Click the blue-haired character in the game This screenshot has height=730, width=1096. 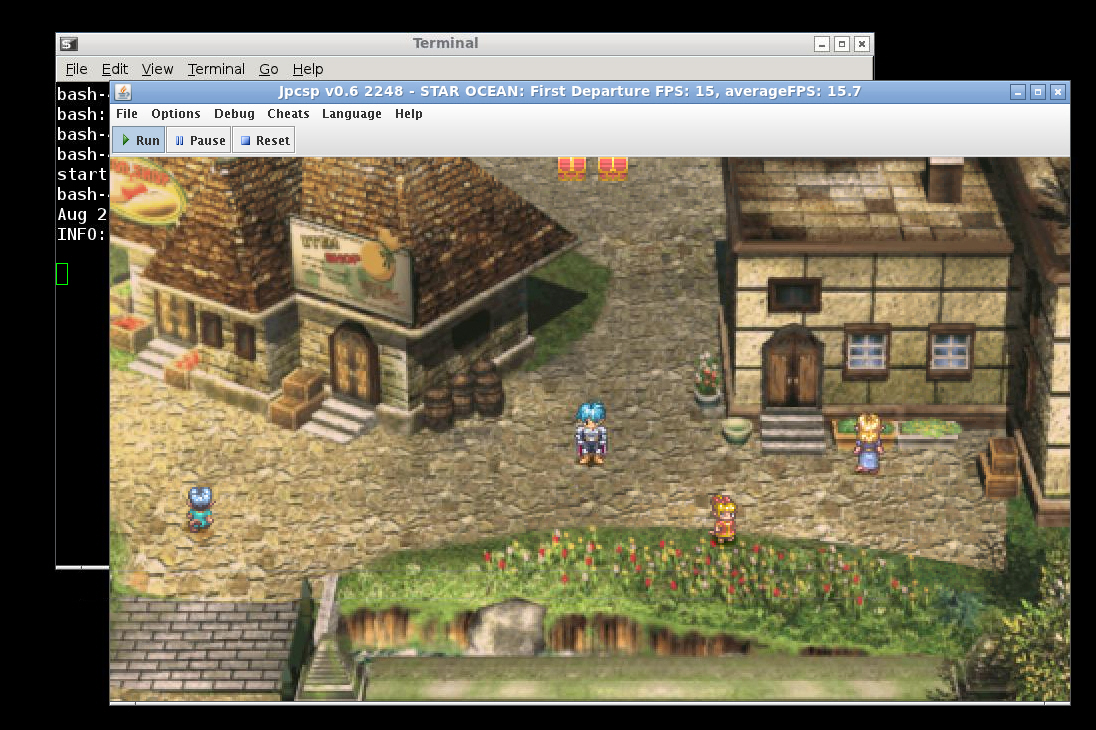pos(591,433)
